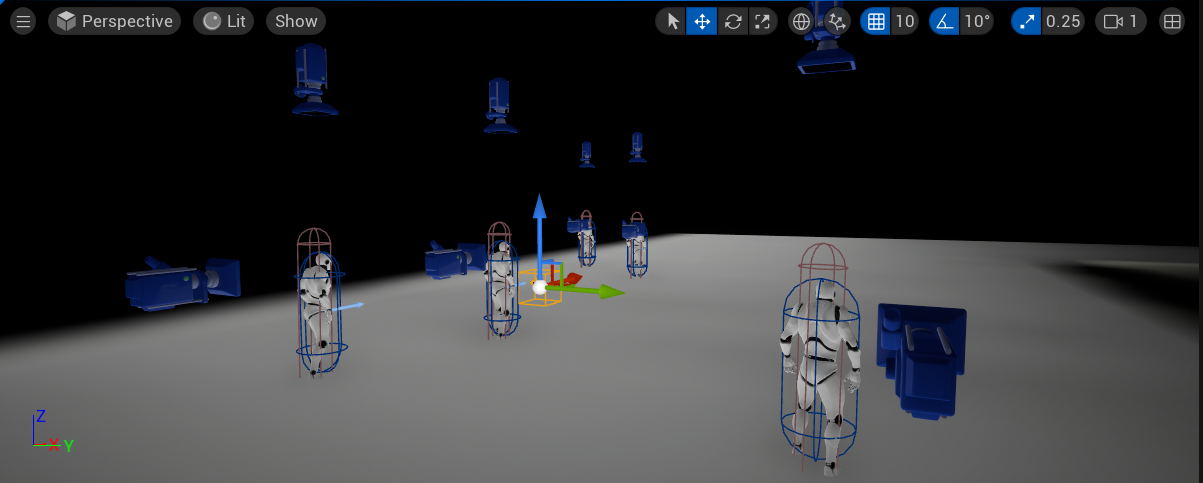This screenshot has width=1203, height=483.
Task: Toggle scale snapping on or off
Action: (1026, 21)
